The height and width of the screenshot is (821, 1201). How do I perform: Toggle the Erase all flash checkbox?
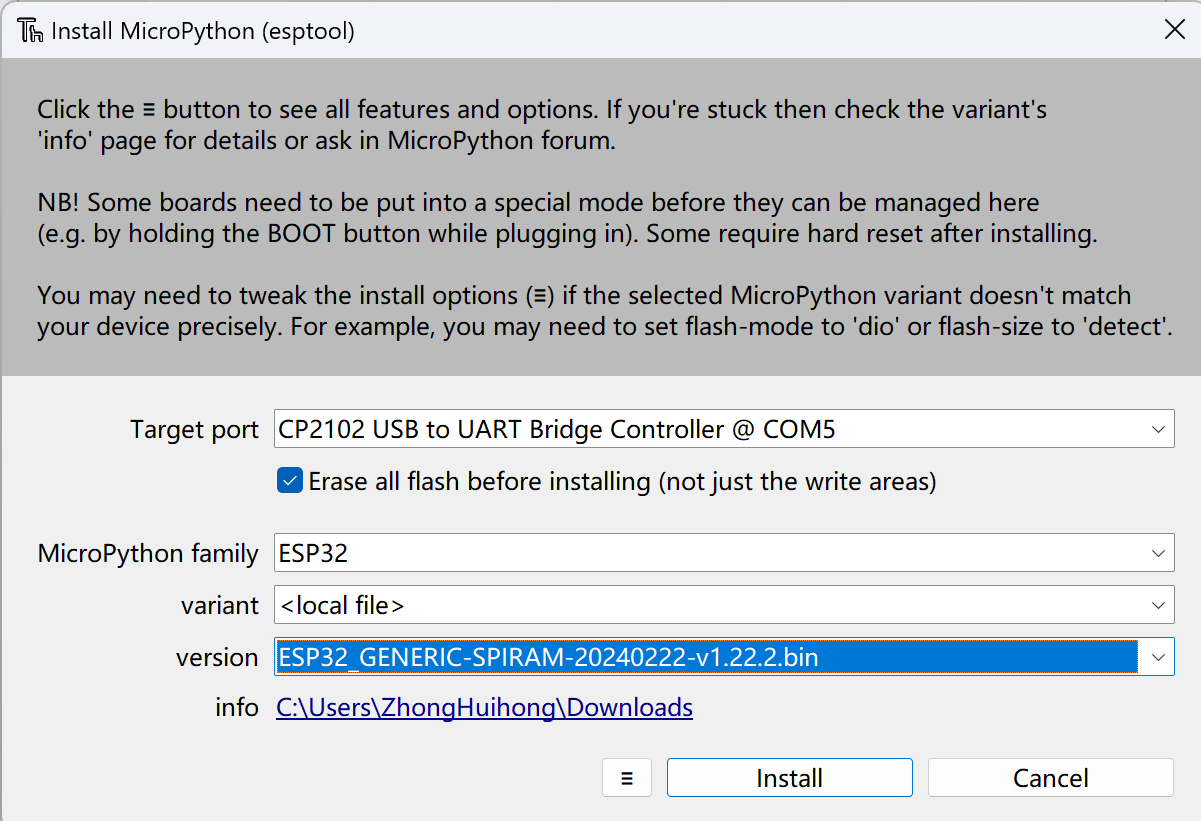coord(290,481)
